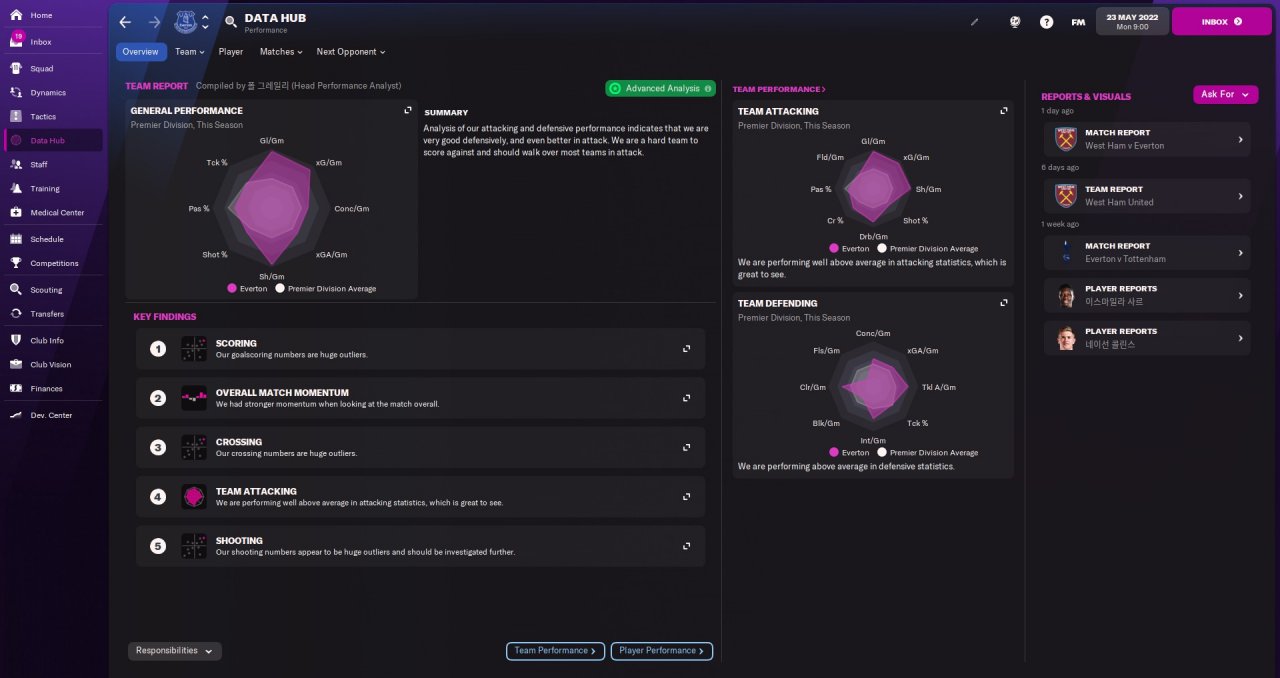Expand the Shooting key finding
This screenshot has height=678, width=1280.
click(x=687, y=546)
